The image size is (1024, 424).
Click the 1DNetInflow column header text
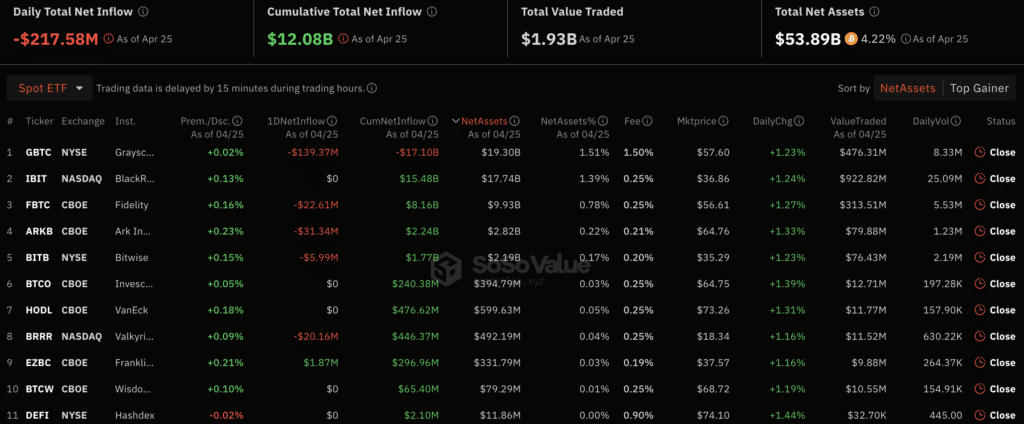pos(297,121)
